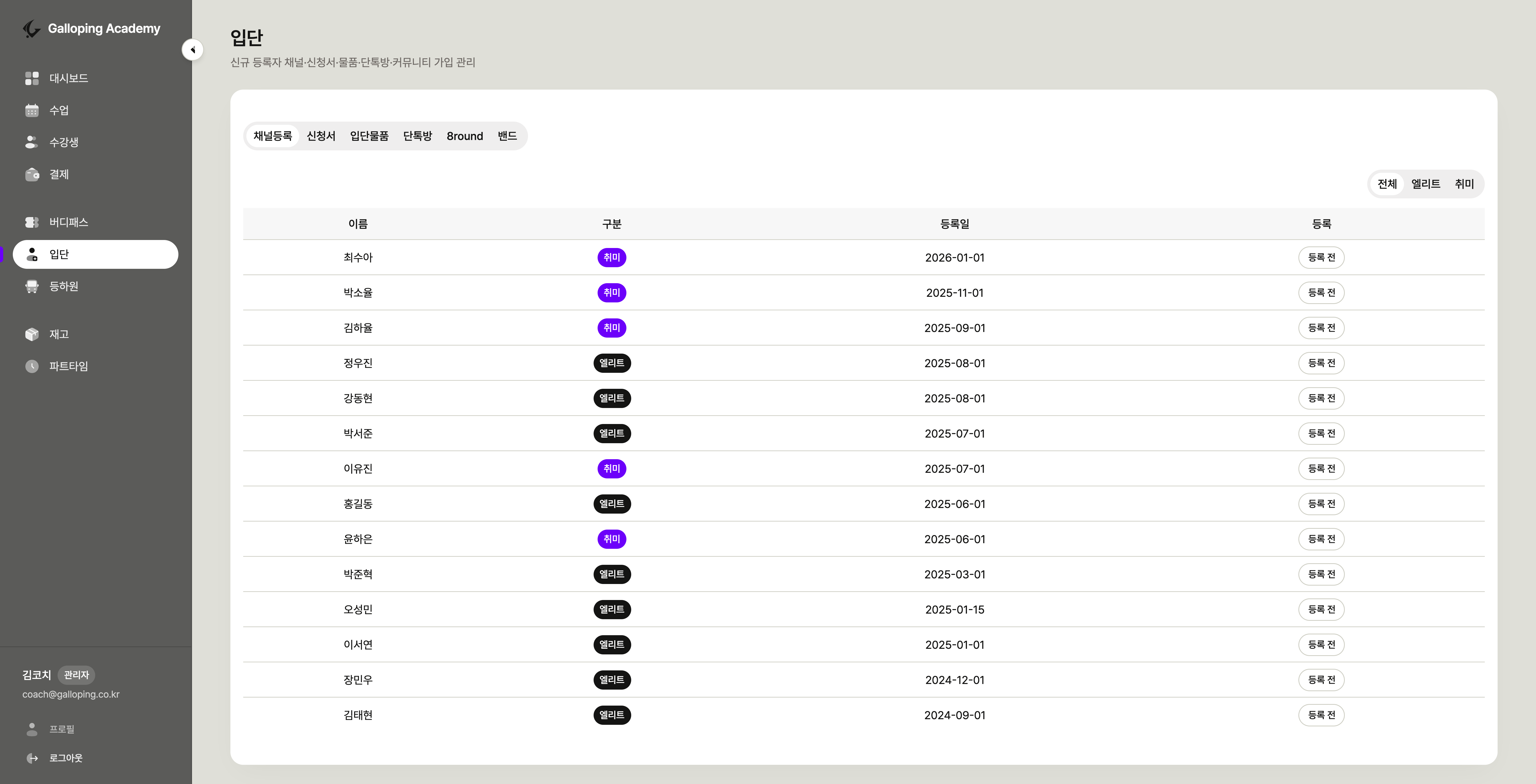1536x784 pixels.
Task: Switch to the 밴드 tab
Action: pyautogui.click(x=507, y=136)
